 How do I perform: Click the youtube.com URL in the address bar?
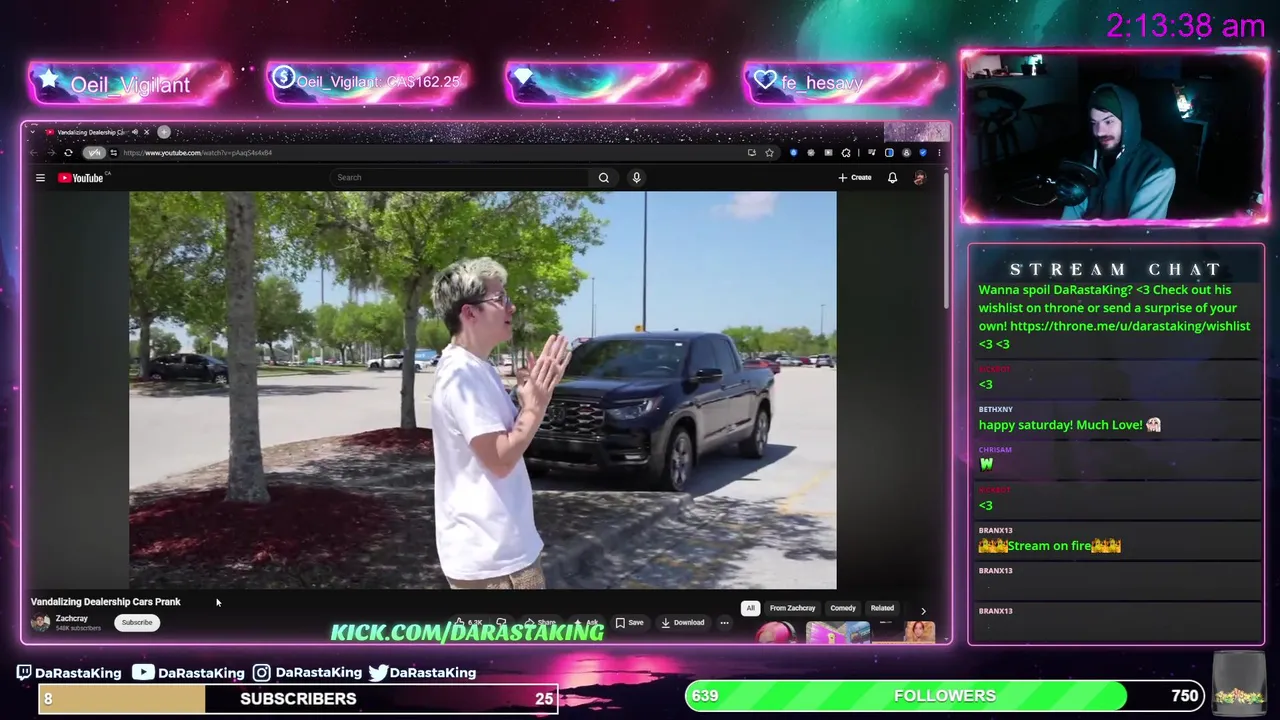198,153
